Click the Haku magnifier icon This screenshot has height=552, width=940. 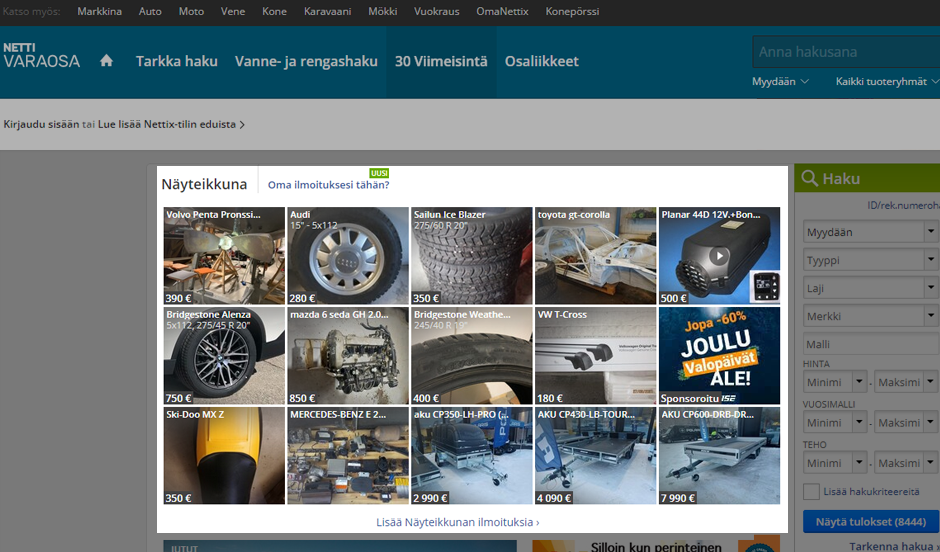809,178
